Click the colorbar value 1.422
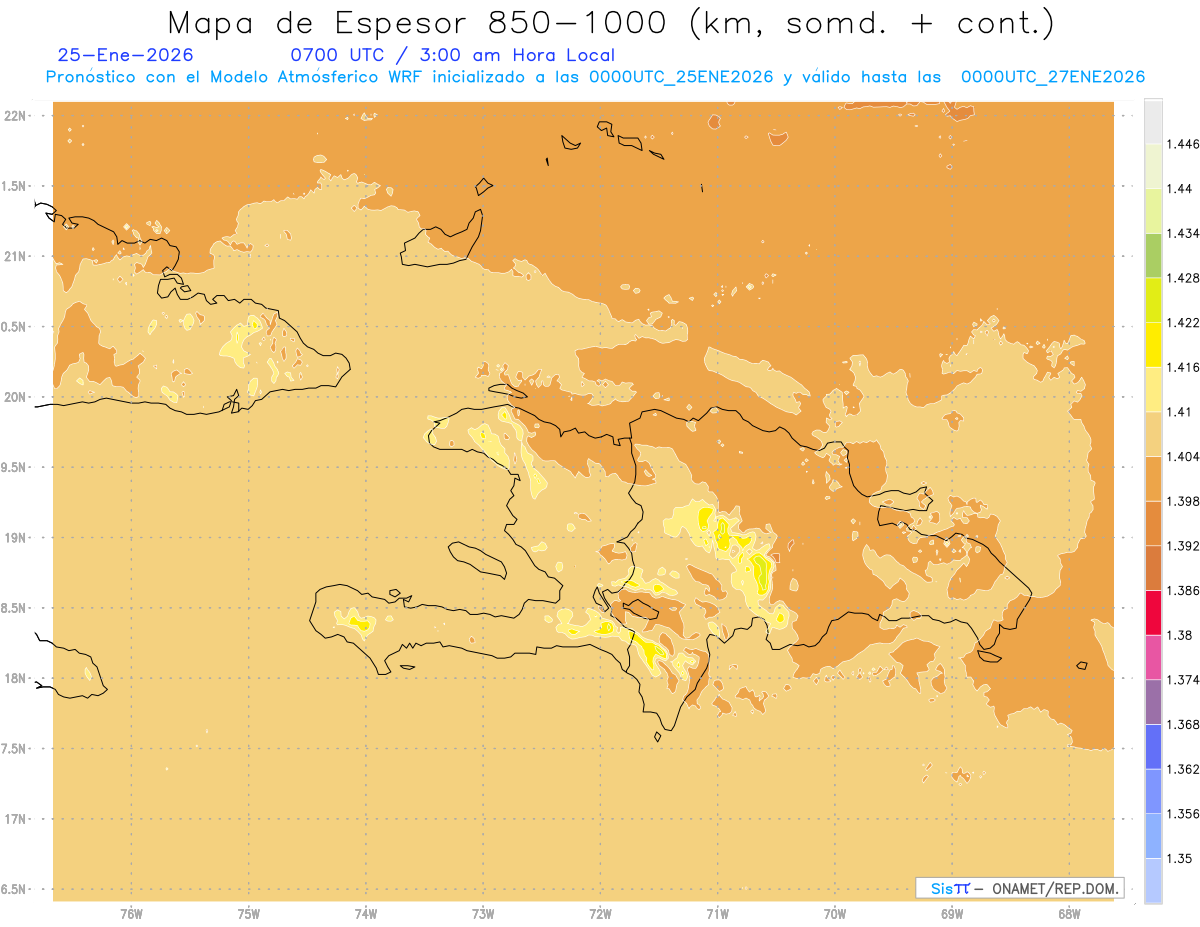 [1184, 323]
